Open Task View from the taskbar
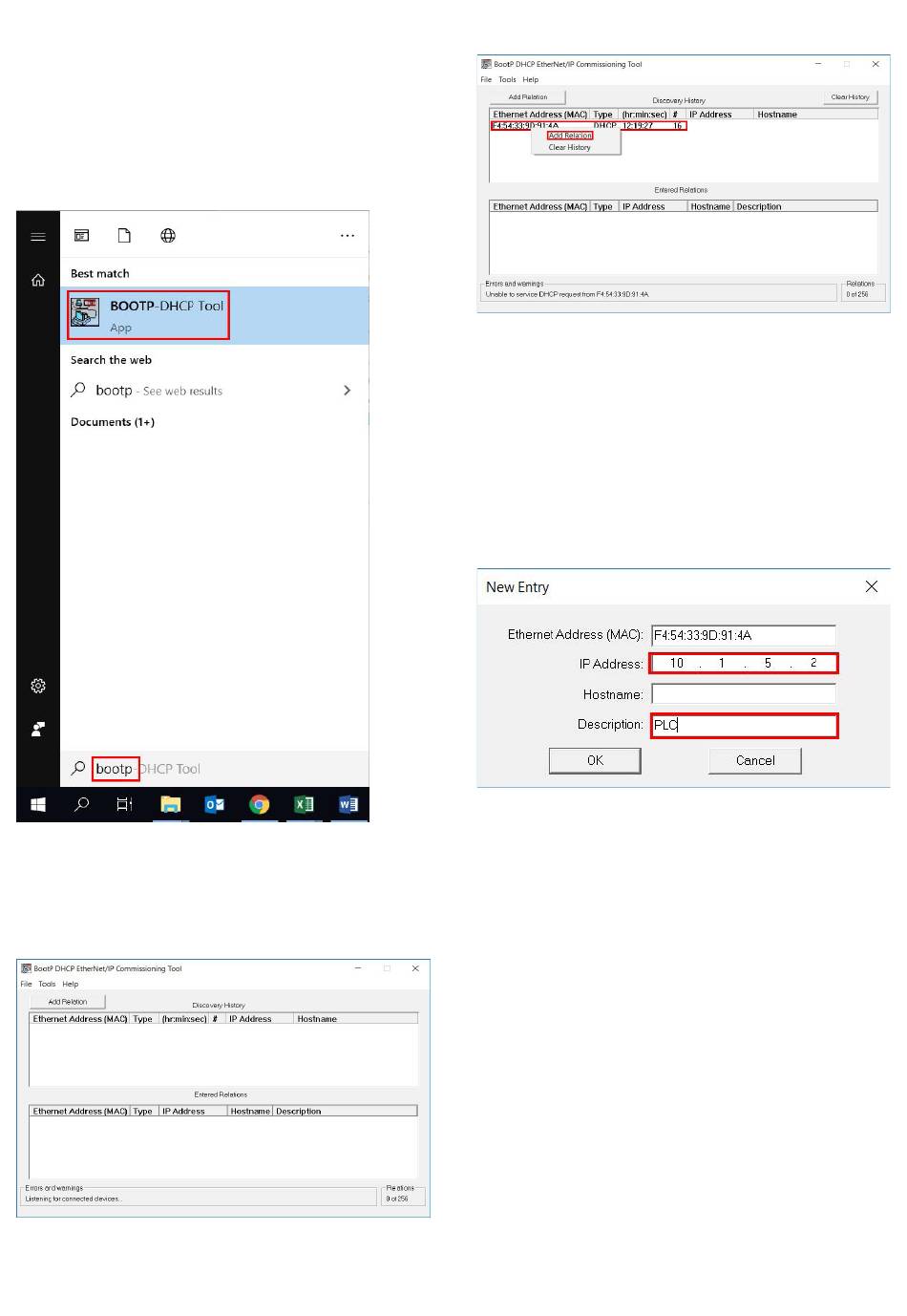The width and height of the screenshot is (907, 1316). [124, 805]
